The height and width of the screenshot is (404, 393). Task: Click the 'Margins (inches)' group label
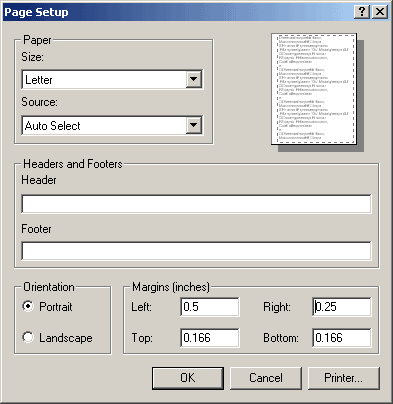171,287
